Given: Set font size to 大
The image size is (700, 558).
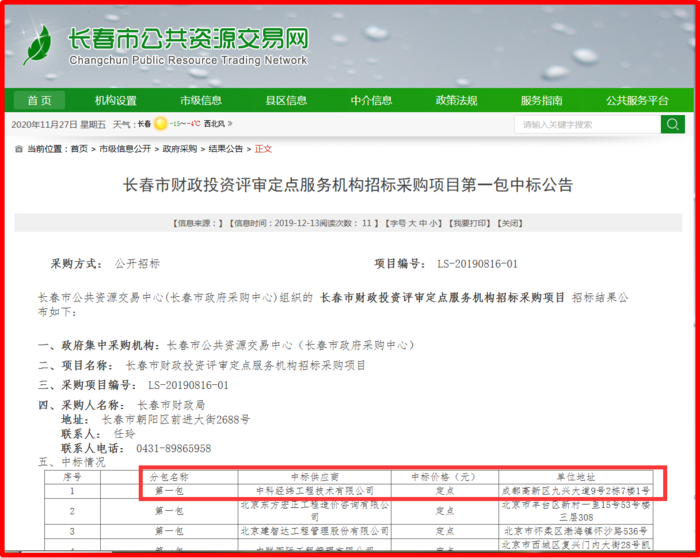Looking at the screenshot, I should 412,223.
